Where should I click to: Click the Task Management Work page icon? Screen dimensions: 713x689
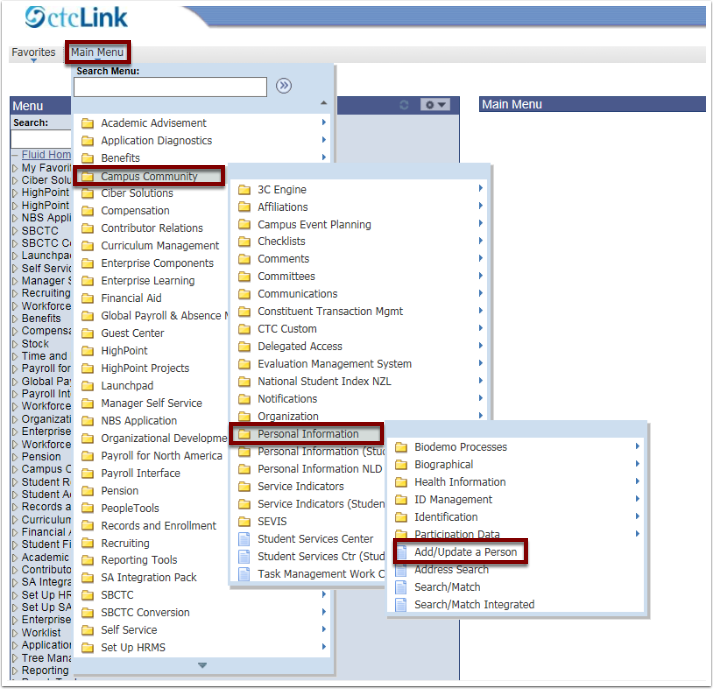coord(244,574)
